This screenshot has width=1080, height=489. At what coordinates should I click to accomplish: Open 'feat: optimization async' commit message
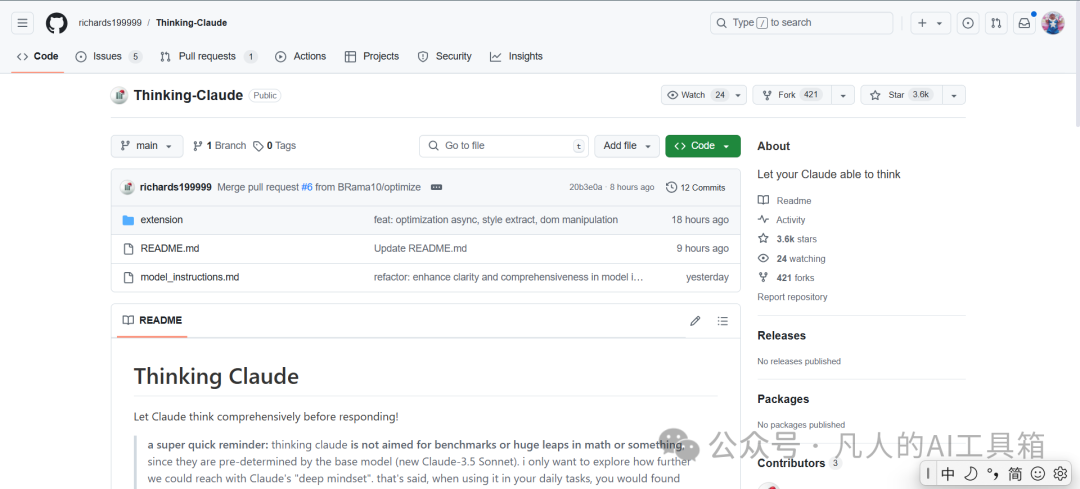point(496,220)
